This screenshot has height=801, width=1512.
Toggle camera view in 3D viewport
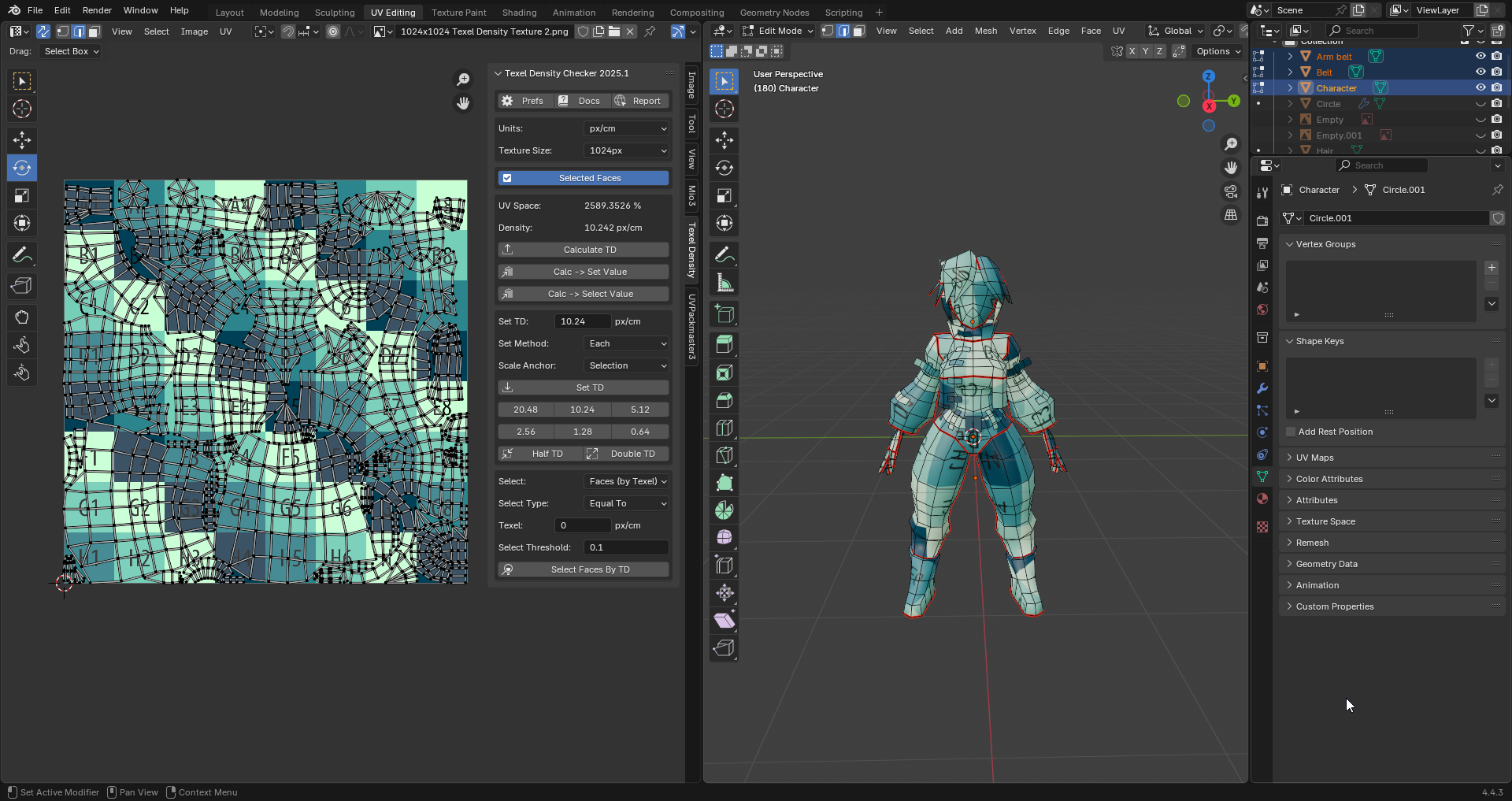tap(1230, 191)
